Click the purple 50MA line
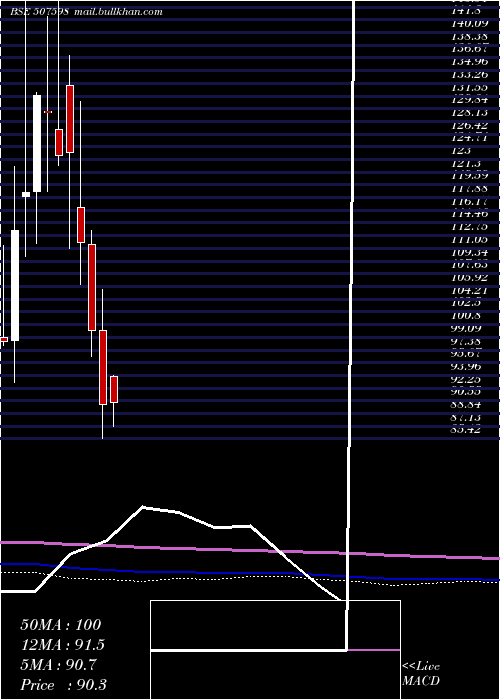This screenshot has height=700, width=500. tap(250, 550)
